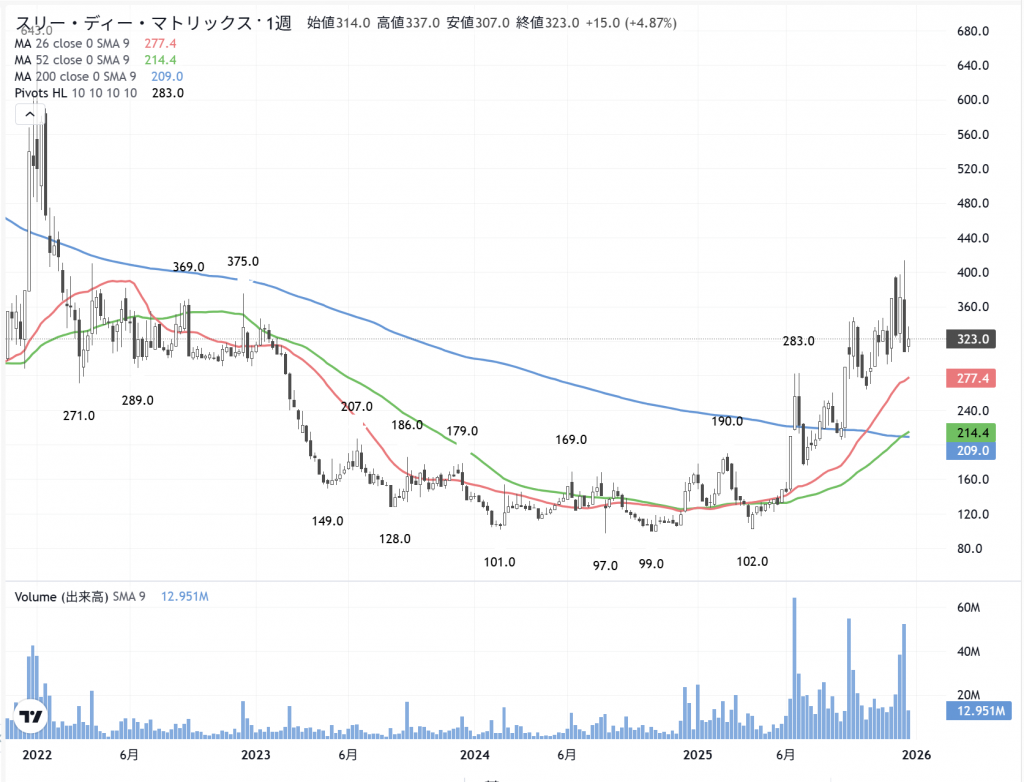Click the green 214.4 MA price label
This screenshot has height=782, width=1024.
click(x=968, y=433)
